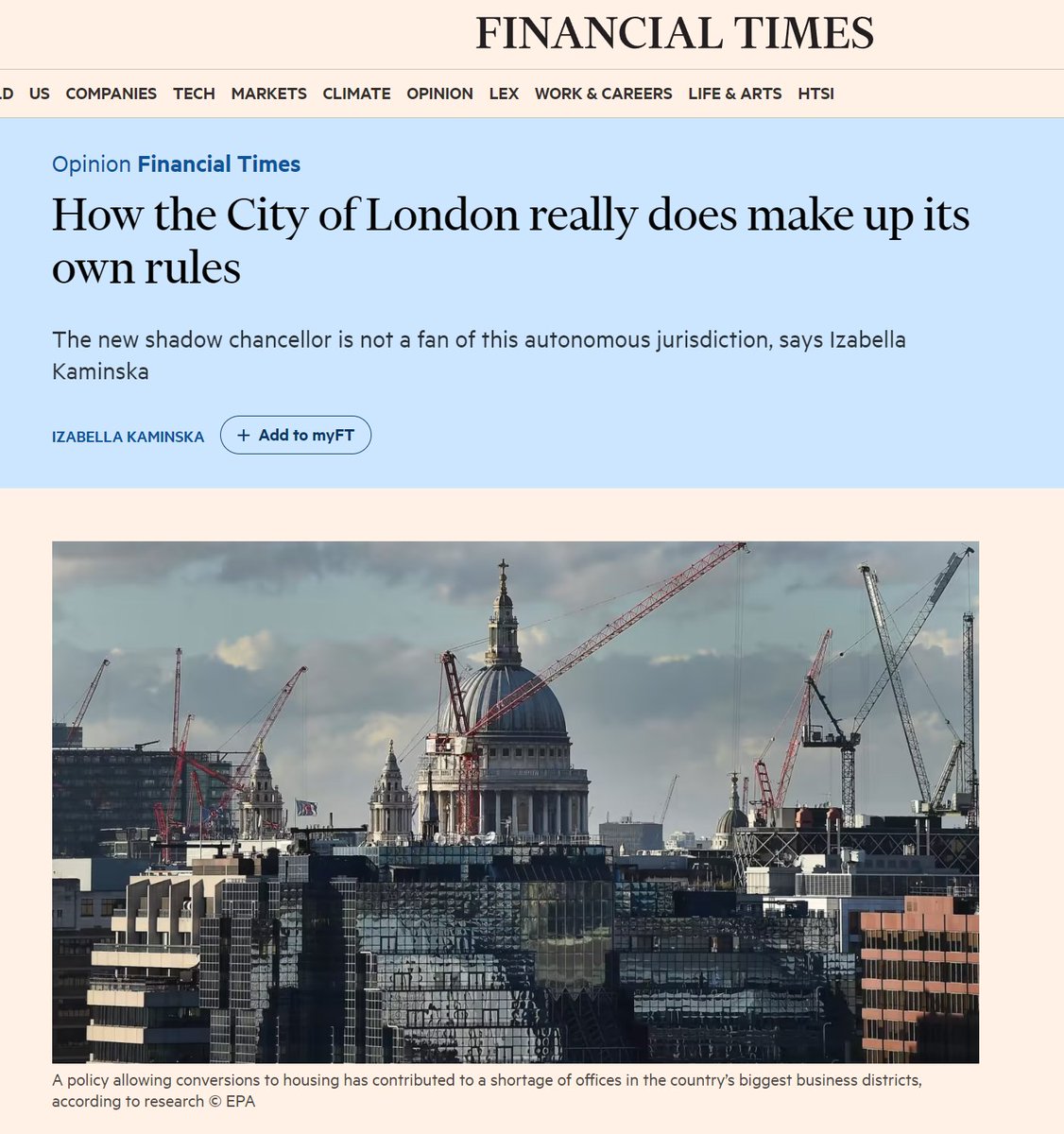1064x1134 pixels.
Task: Click the blue Financial Times topic link
Action: [219, 164]
